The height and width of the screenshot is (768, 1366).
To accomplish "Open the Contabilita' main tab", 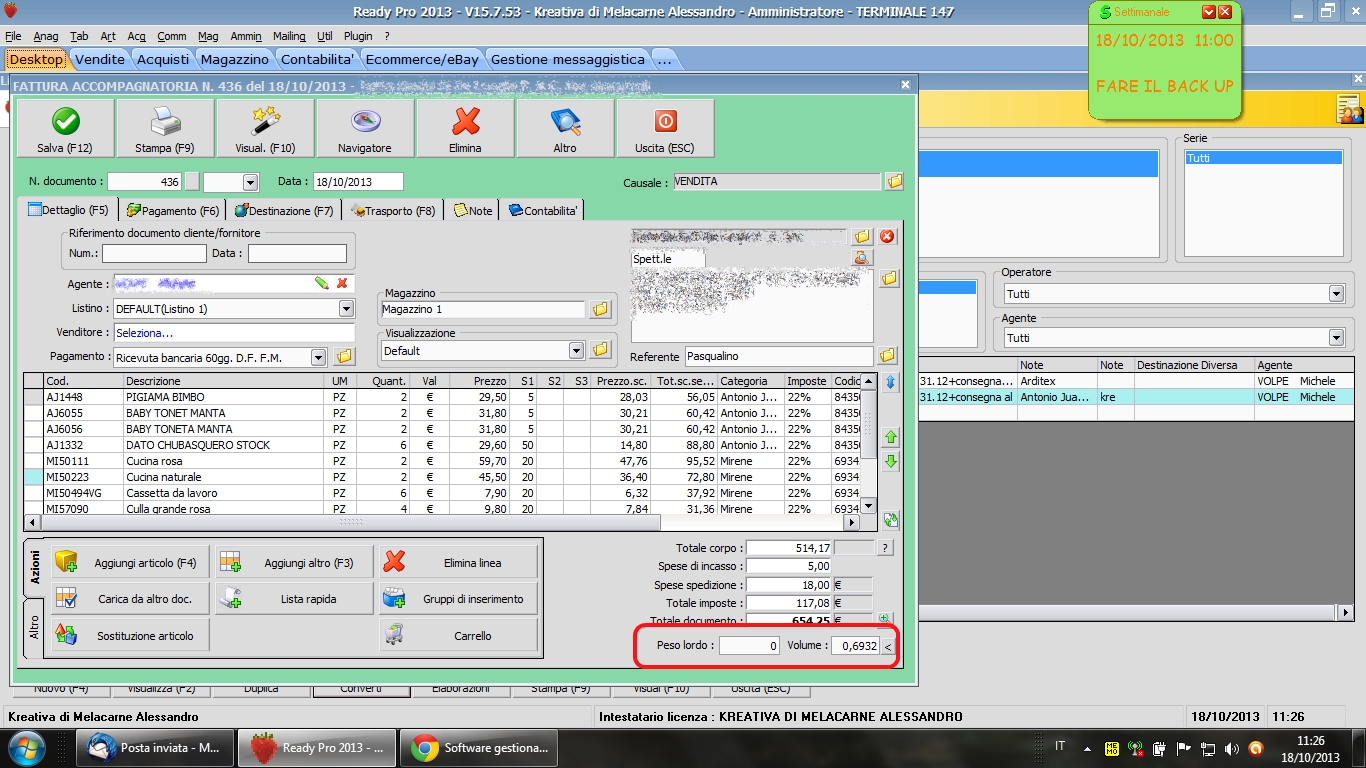I will (317, 59).
